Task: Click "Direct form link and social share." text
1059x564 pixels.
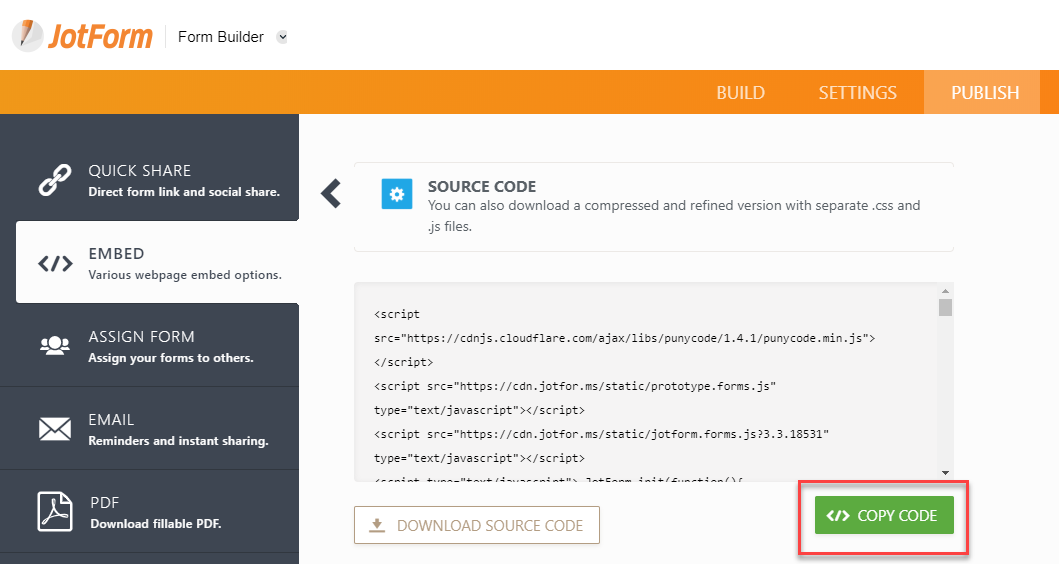Action: click(x=184, y=192)
